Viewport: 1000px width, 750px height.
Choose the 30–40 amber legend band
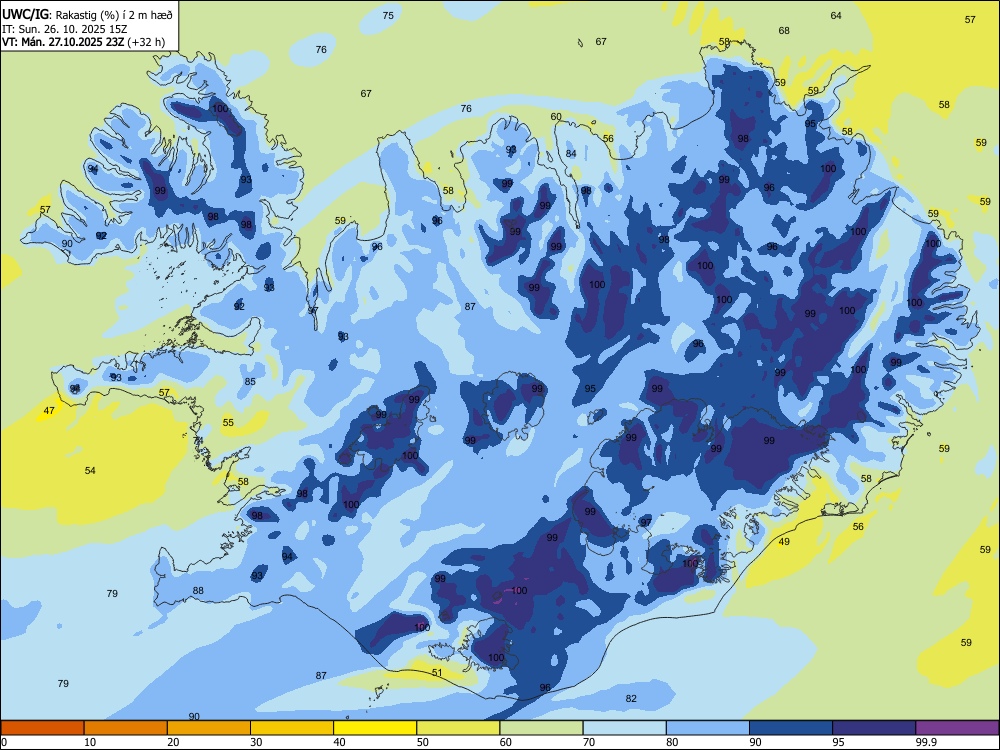tap(292, 728)
